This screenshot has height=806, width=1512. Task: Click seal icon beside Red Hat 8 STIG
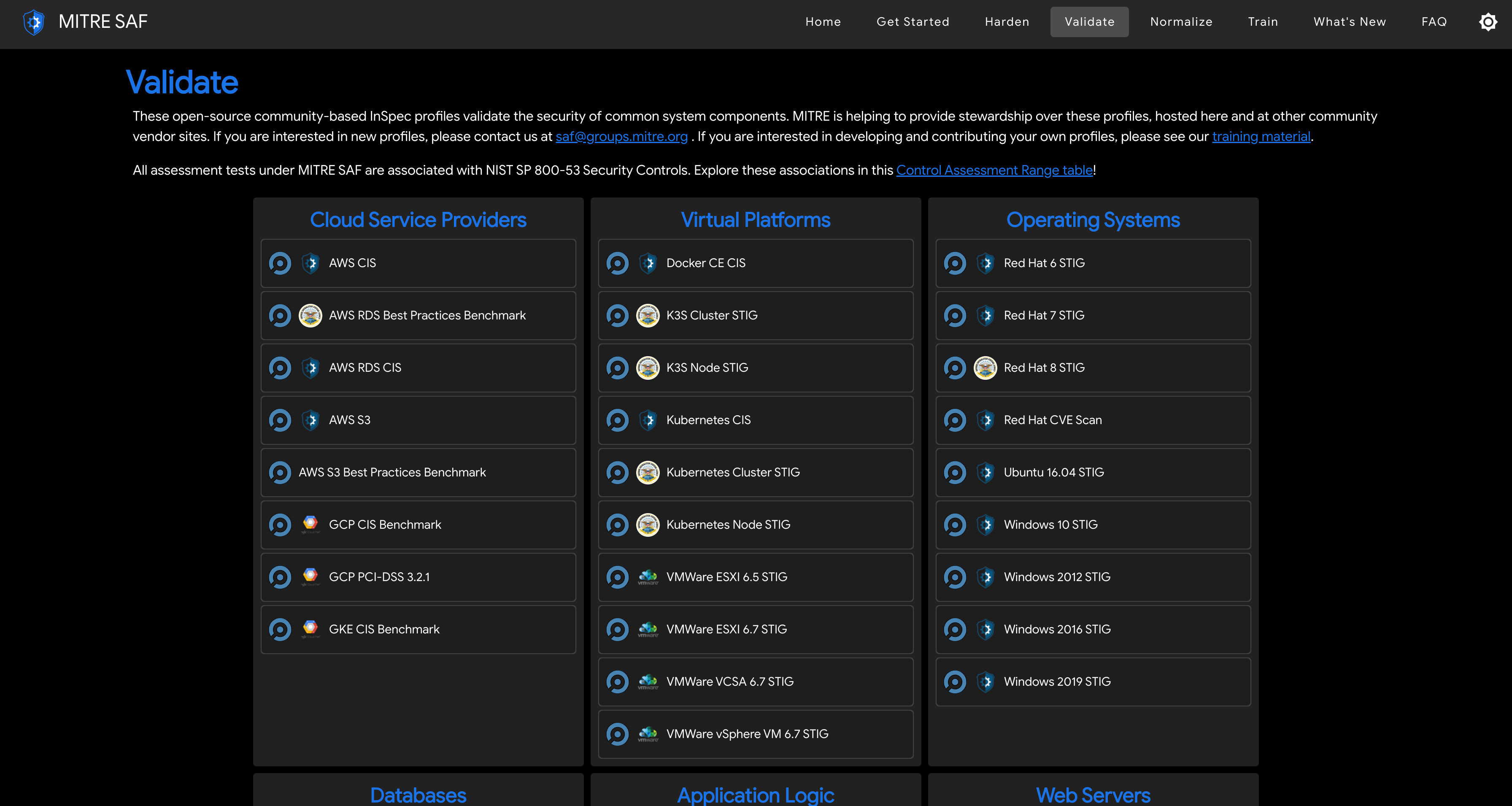(985, 368)
